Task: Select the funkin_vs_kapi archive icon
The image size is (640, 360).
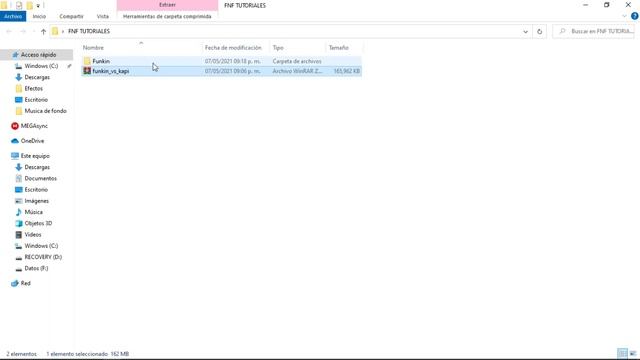Action: coord(87,71)
